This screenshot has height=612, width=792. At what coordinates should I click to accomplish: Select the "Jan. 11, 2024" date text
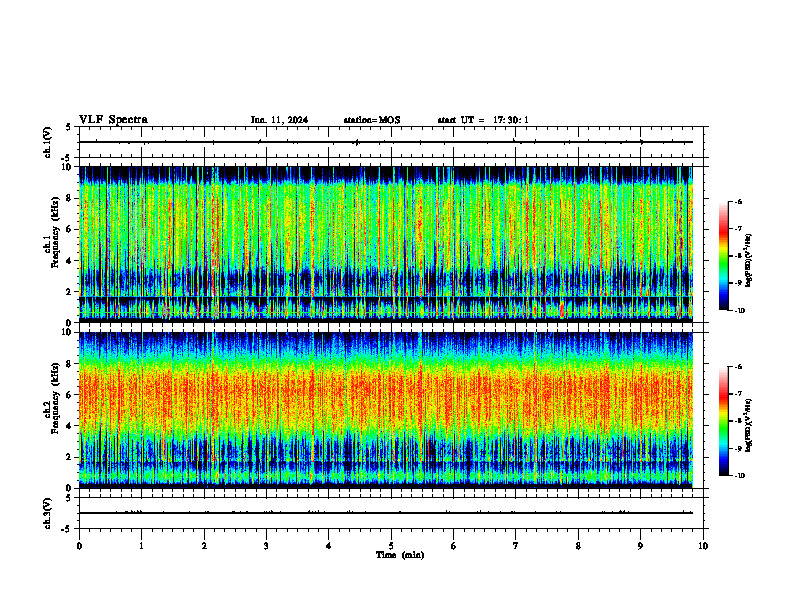click(x=279, y=120)
